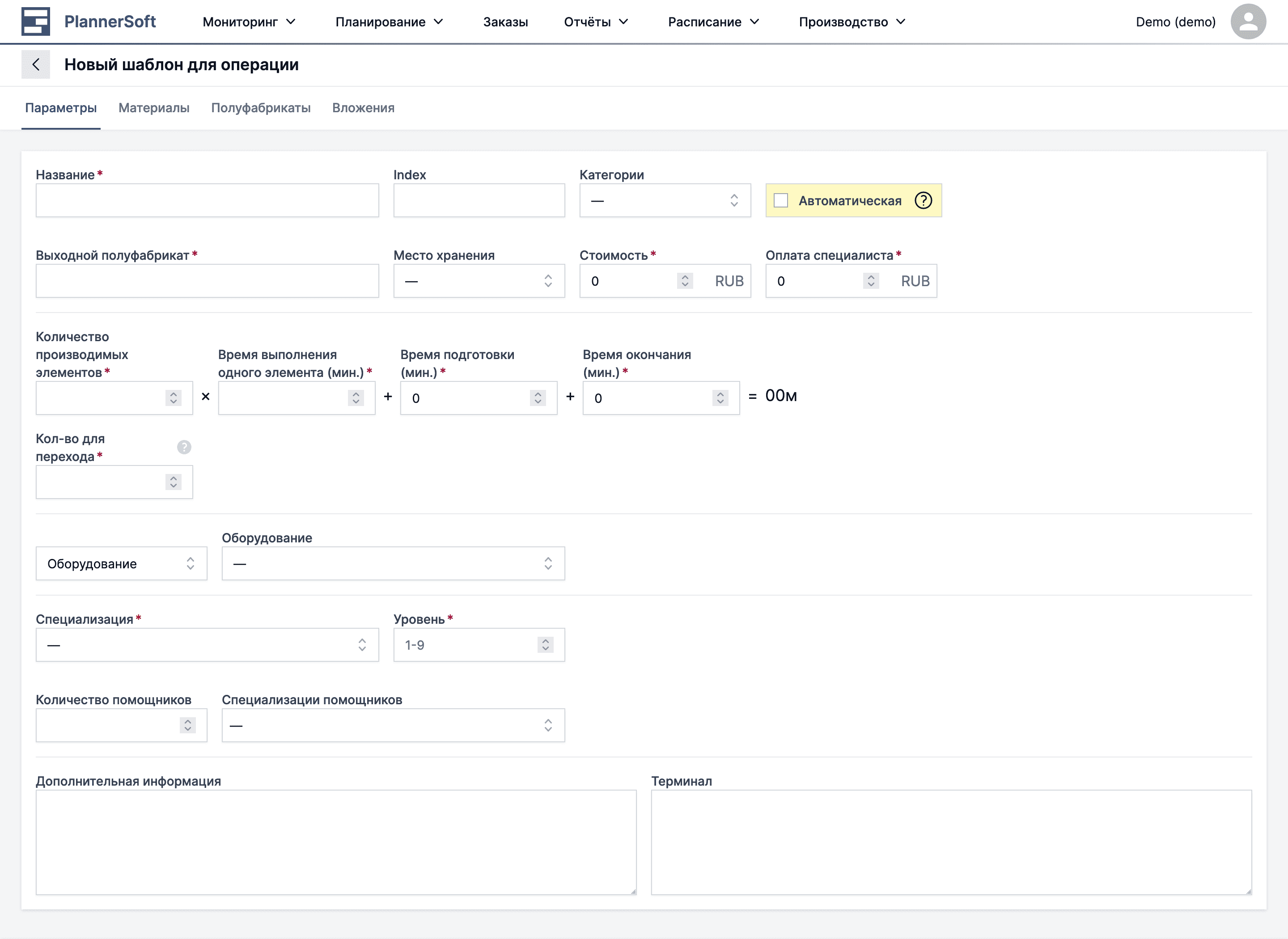Enable the Автоматическая checkbox

point(781,200)
